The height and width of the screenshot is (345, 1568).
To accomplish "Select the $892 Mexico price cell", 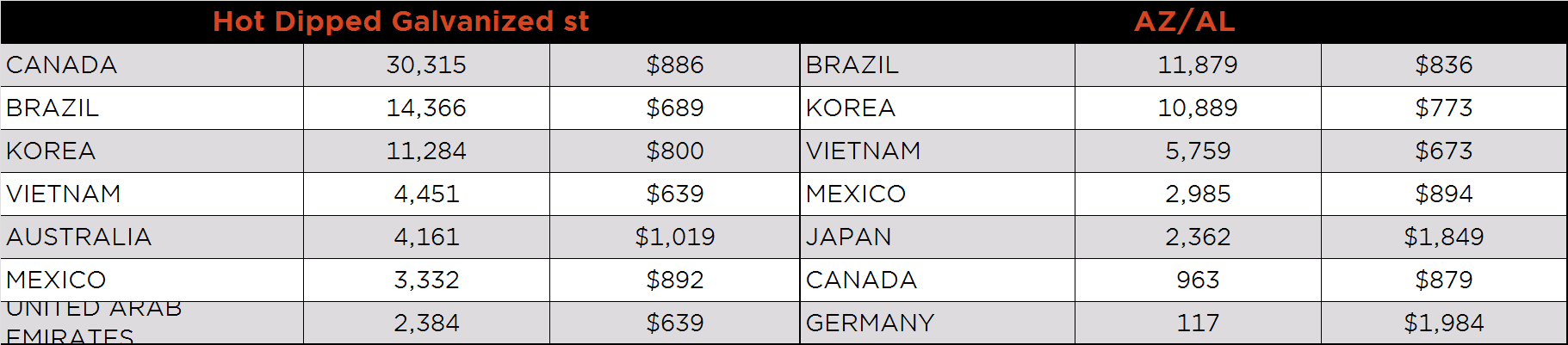I will [x=675, y=280].
